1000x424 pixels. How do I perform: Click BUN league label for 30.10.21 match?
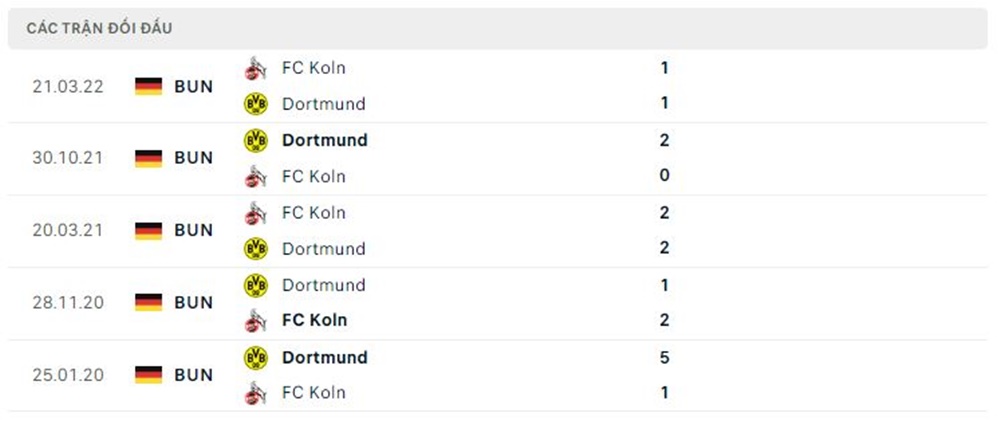pyautogui.click(x=193, y=158)
